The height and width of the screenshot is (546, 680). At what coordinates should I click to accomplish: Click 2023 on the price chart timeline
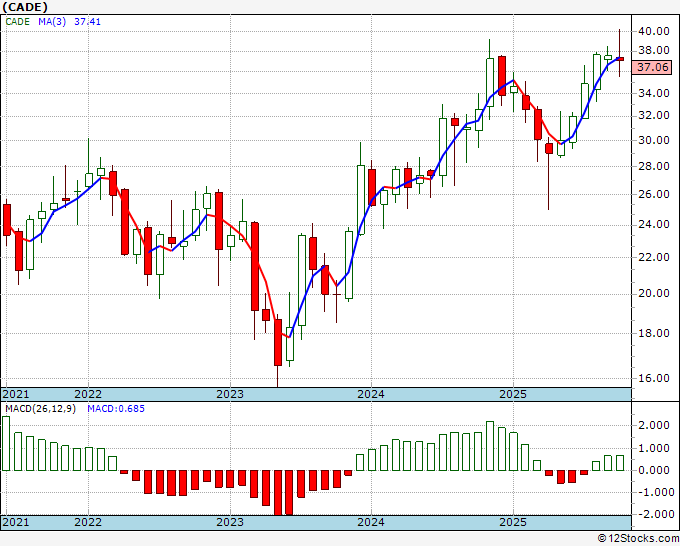[x=230, y=394]
